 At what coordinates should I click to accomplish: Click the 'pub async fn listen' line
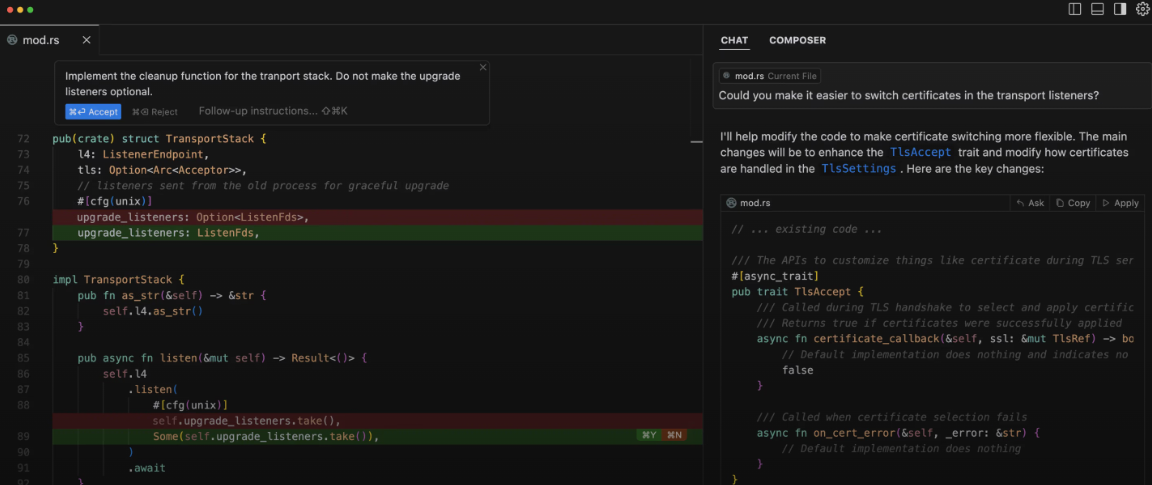click(221, 358)
